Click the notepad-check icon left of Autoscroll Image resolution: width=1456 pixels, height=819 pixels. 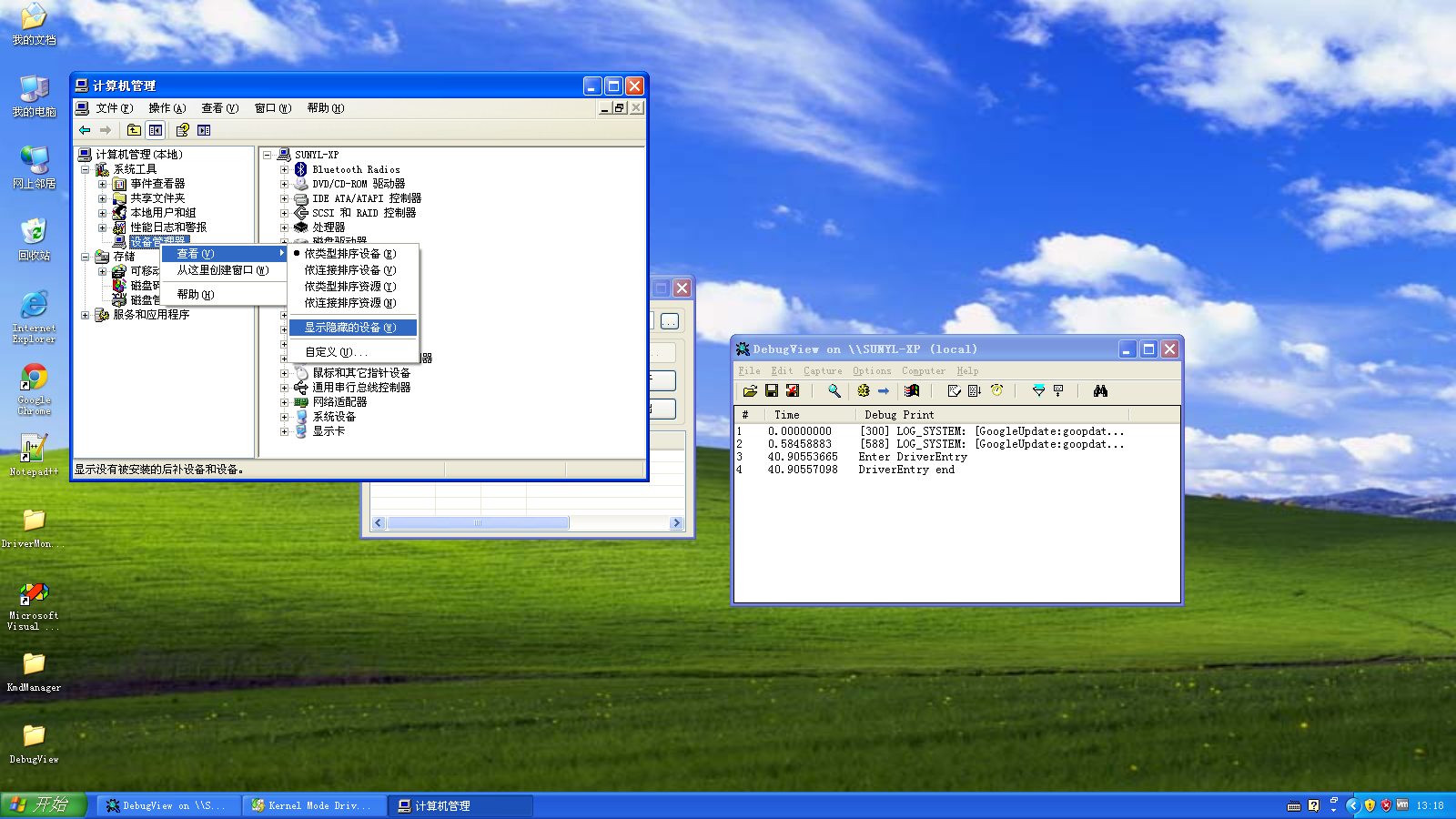pos(954,390)
